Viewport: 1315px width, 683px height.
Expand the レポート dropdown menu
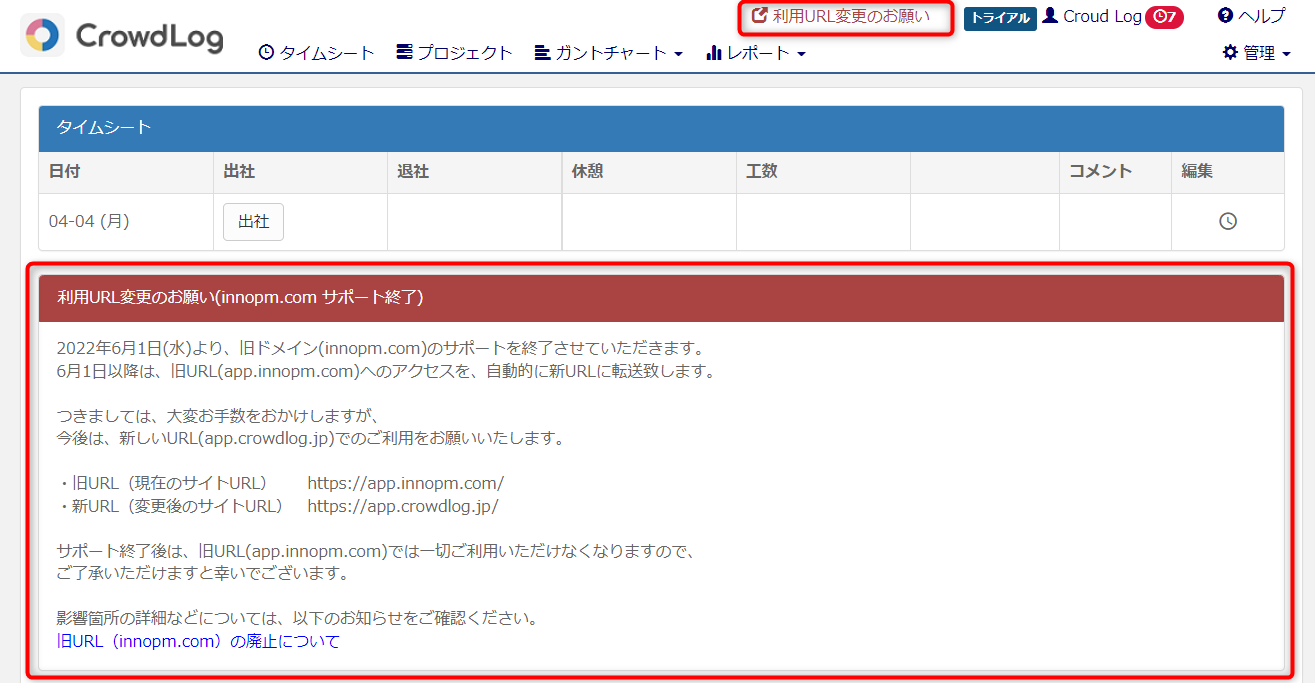[755, 53]
